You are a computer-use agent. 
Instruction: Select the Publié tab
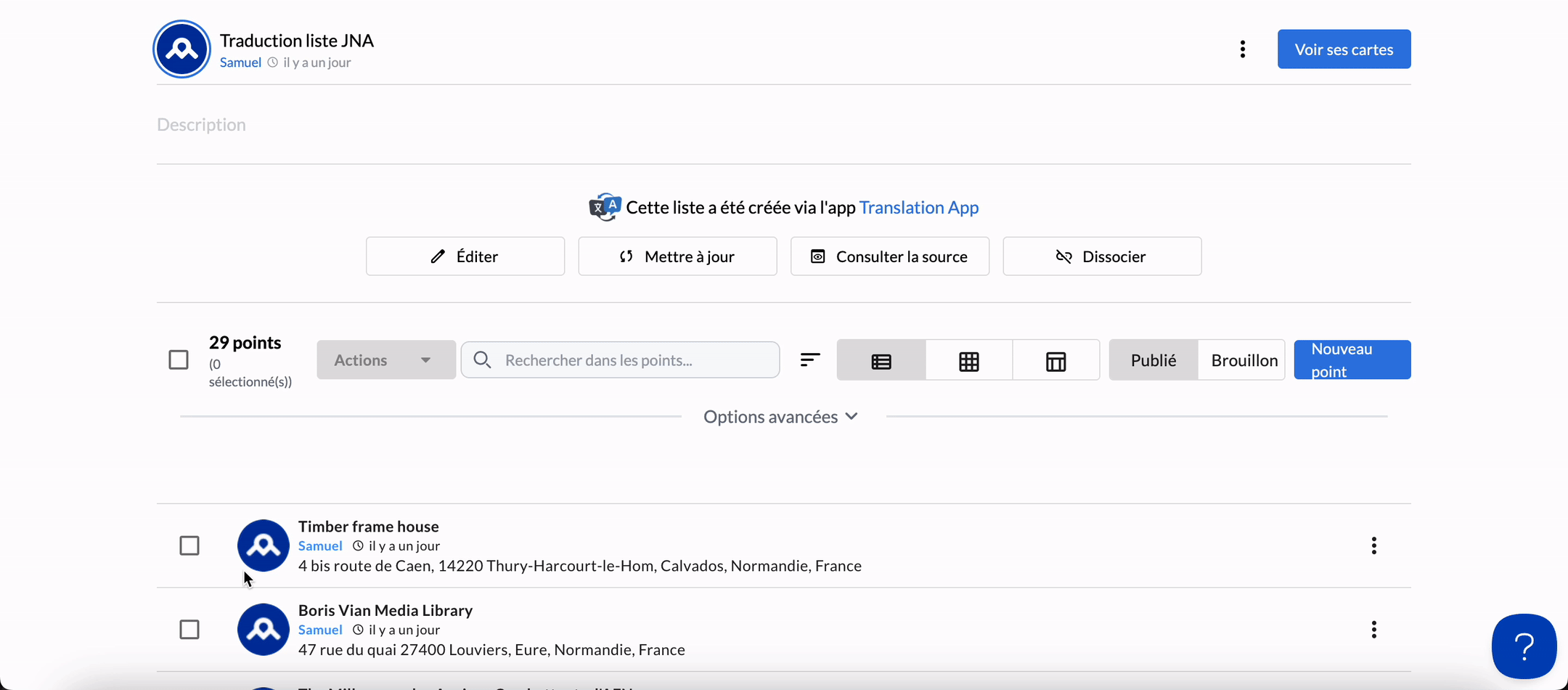tap(1153, 360)
